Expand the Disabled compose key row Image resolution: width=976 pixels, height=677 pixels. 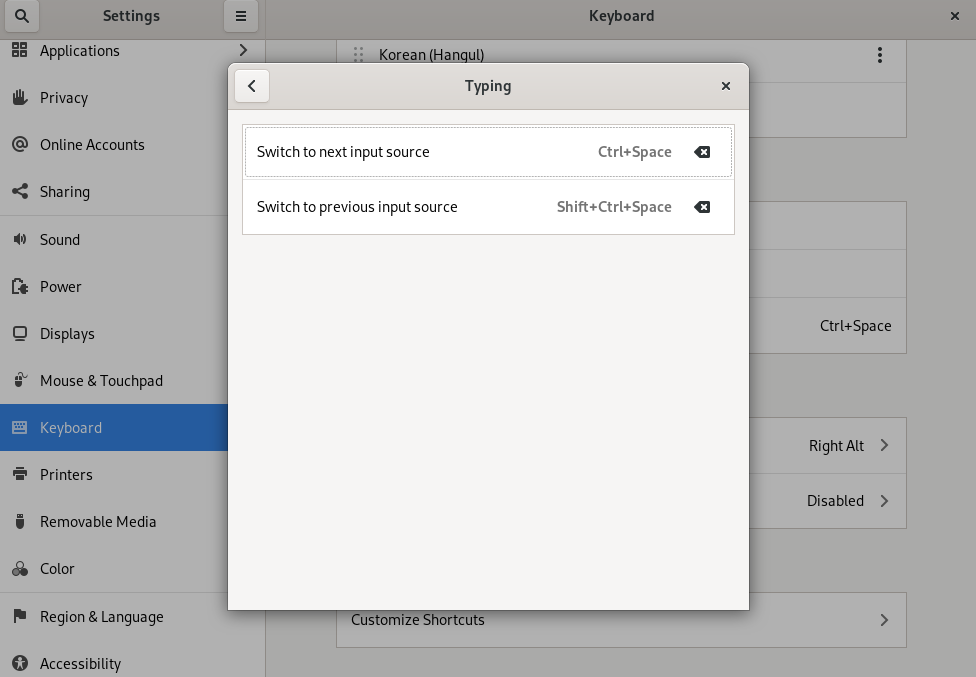point(884,500)
